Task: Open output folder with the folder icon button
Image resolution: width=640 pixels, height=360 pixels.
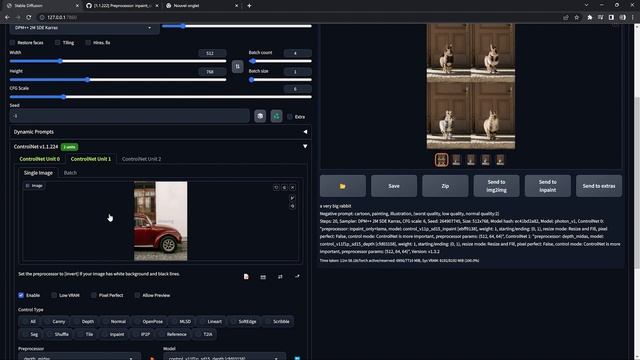Action: click(x=342, y=186)
